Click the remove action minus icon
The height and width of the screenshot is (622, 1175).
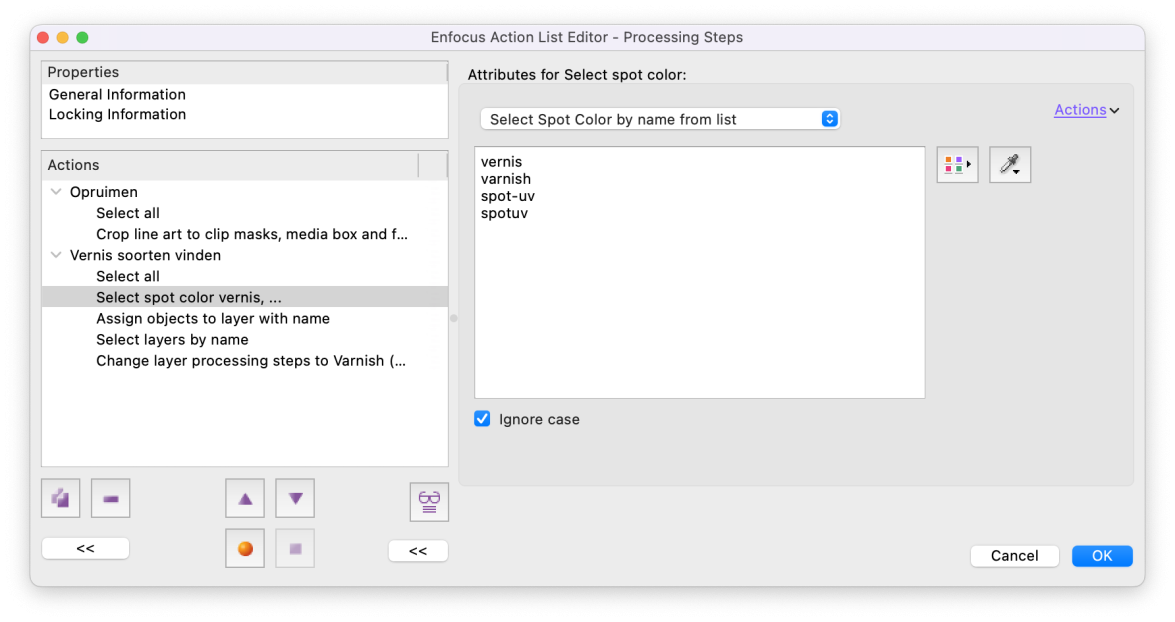(110, 498)
